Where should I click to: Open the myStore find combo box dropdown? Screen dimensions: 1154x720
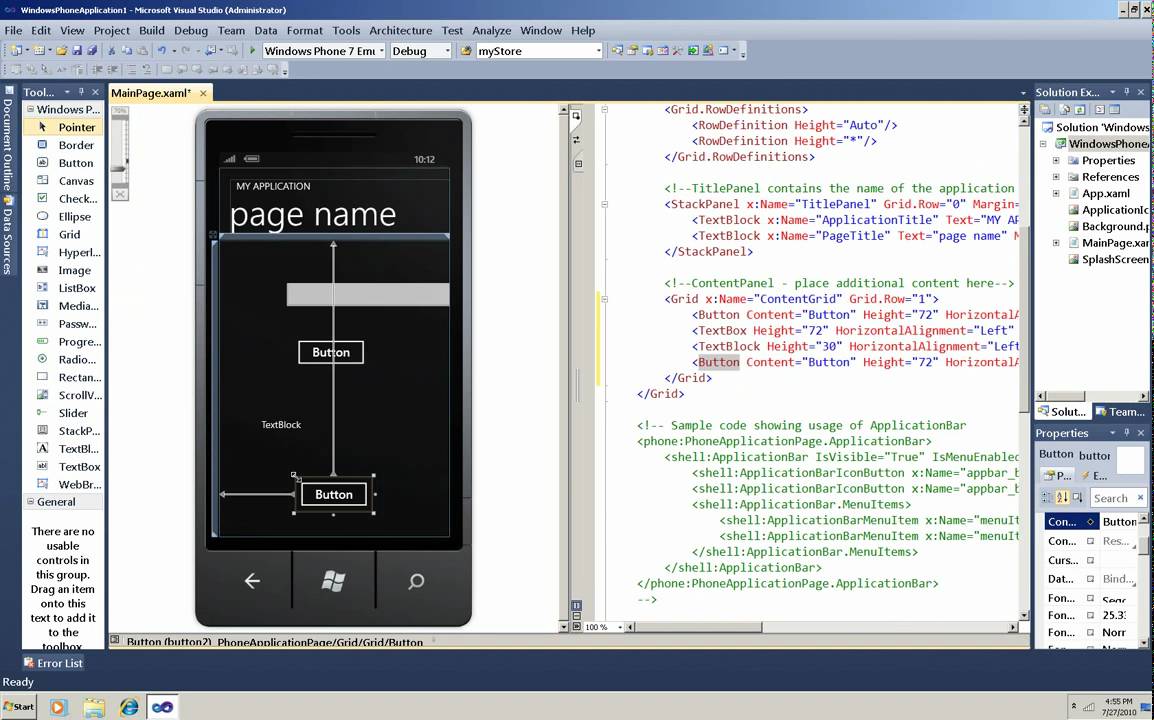[598, 51]
